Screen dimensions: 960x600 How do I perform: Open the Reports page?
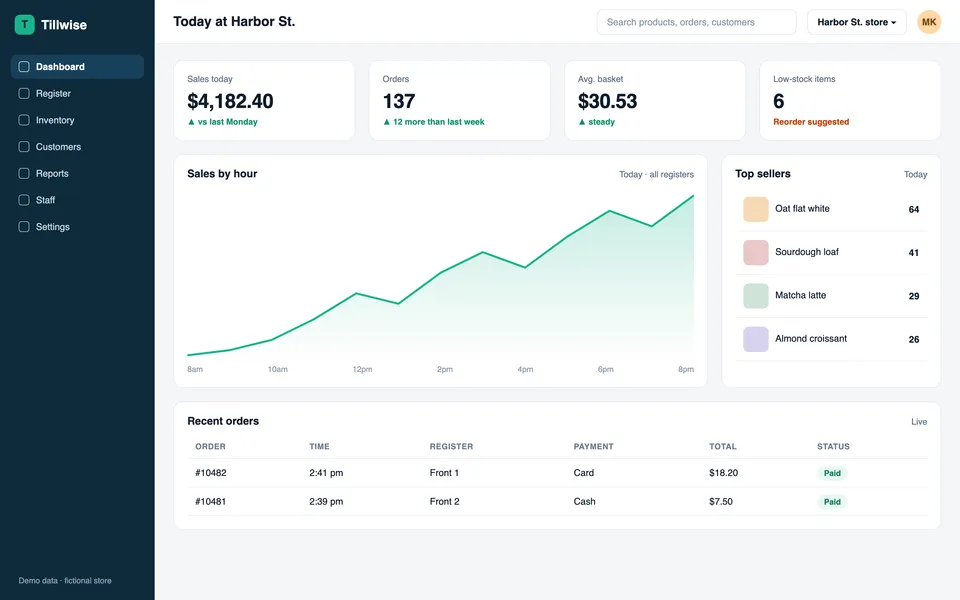pos(77,173)
